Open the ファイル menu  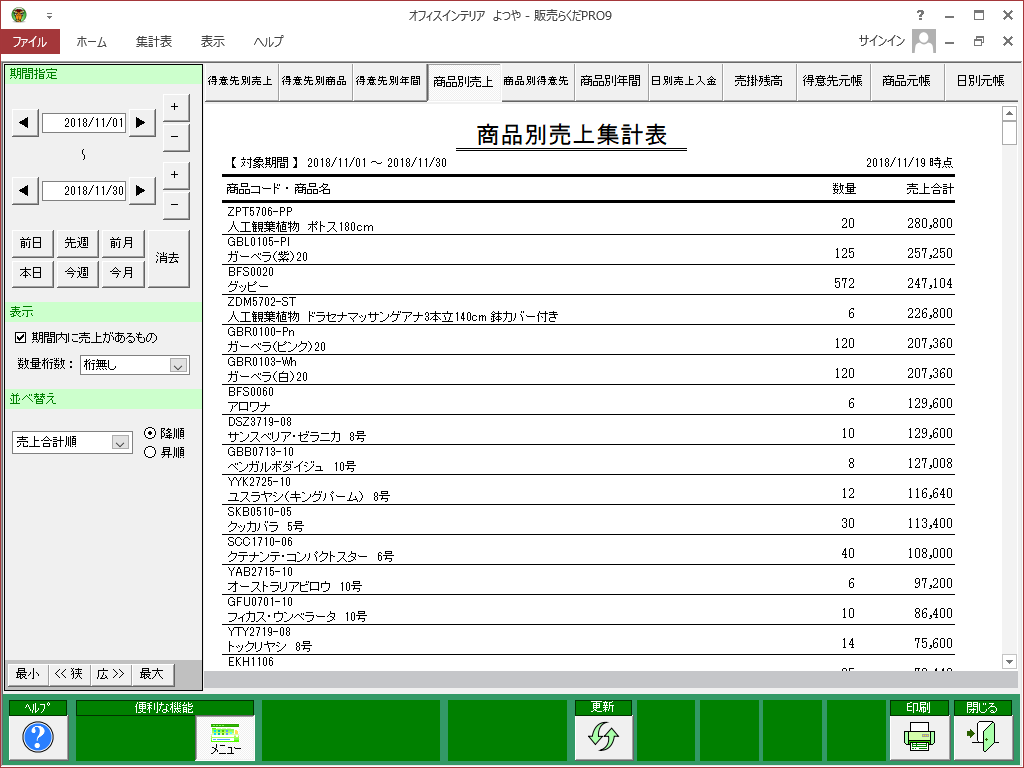click(30, 41)
